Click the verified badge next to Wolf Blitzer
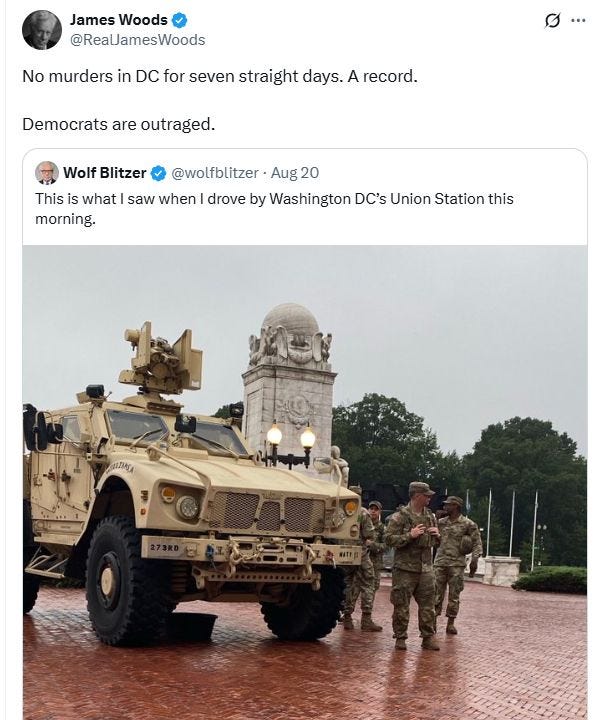Image resolution: width=602 pixels, height=720 pixels. pyautogui.click(x=159, y=173)
